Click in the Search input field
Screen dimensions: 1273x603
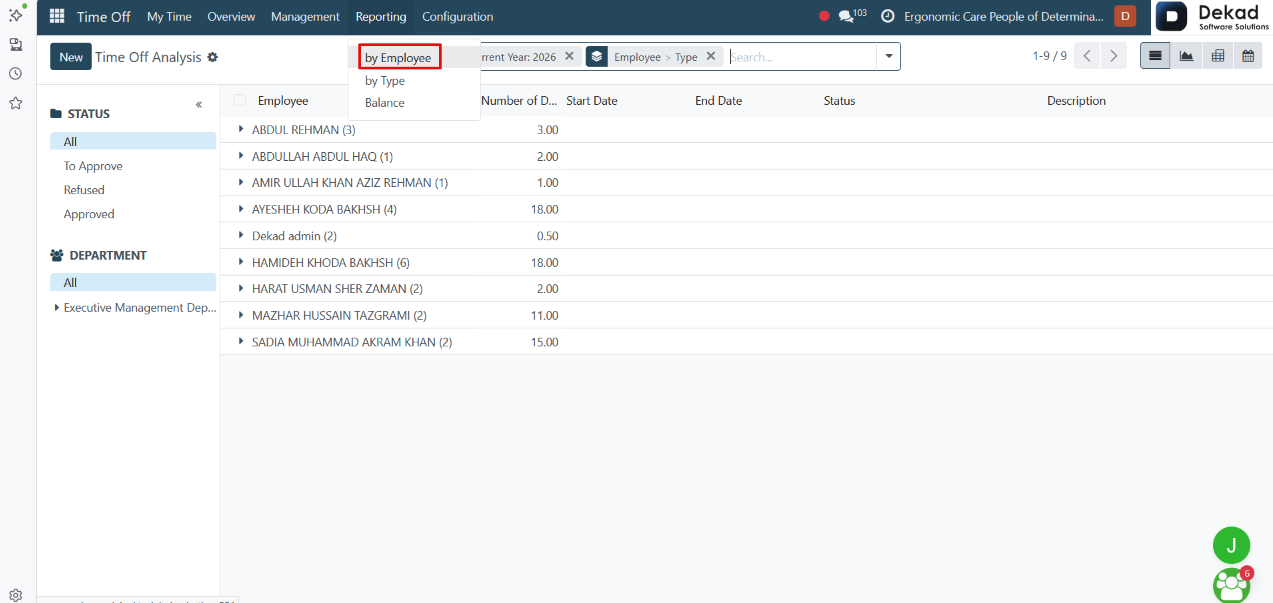pyautogui.click(x=800, y=57)
